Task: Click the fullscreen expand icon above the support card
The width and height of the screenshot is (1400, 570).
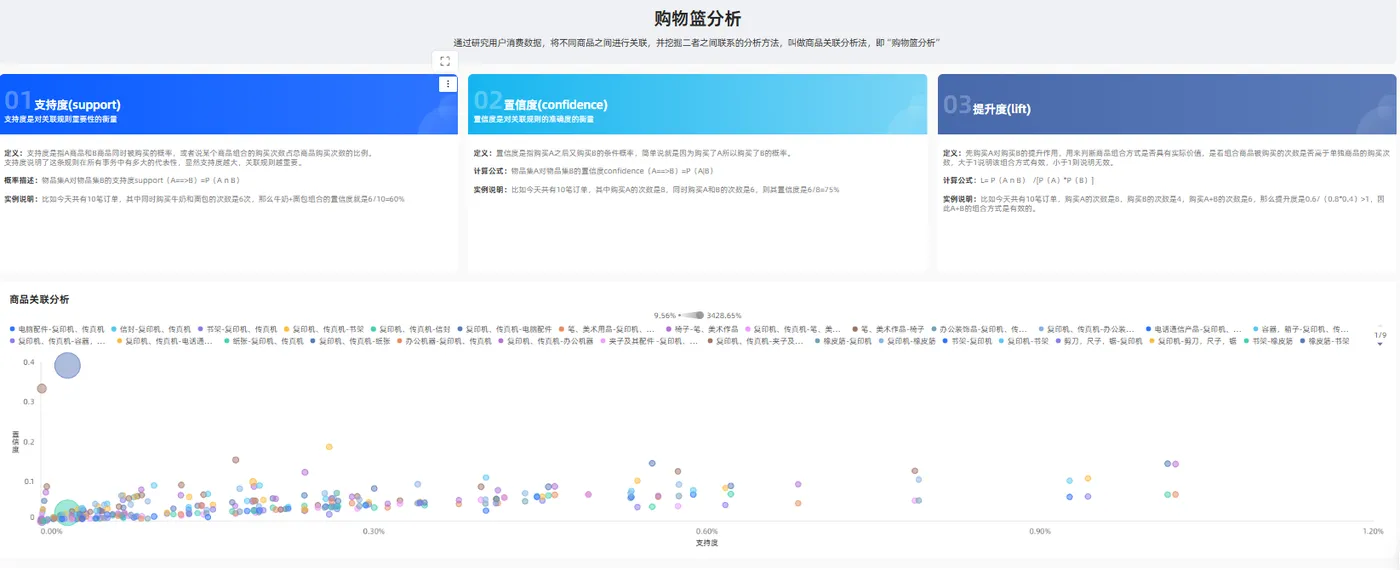Action: click(x=445, y=60)
